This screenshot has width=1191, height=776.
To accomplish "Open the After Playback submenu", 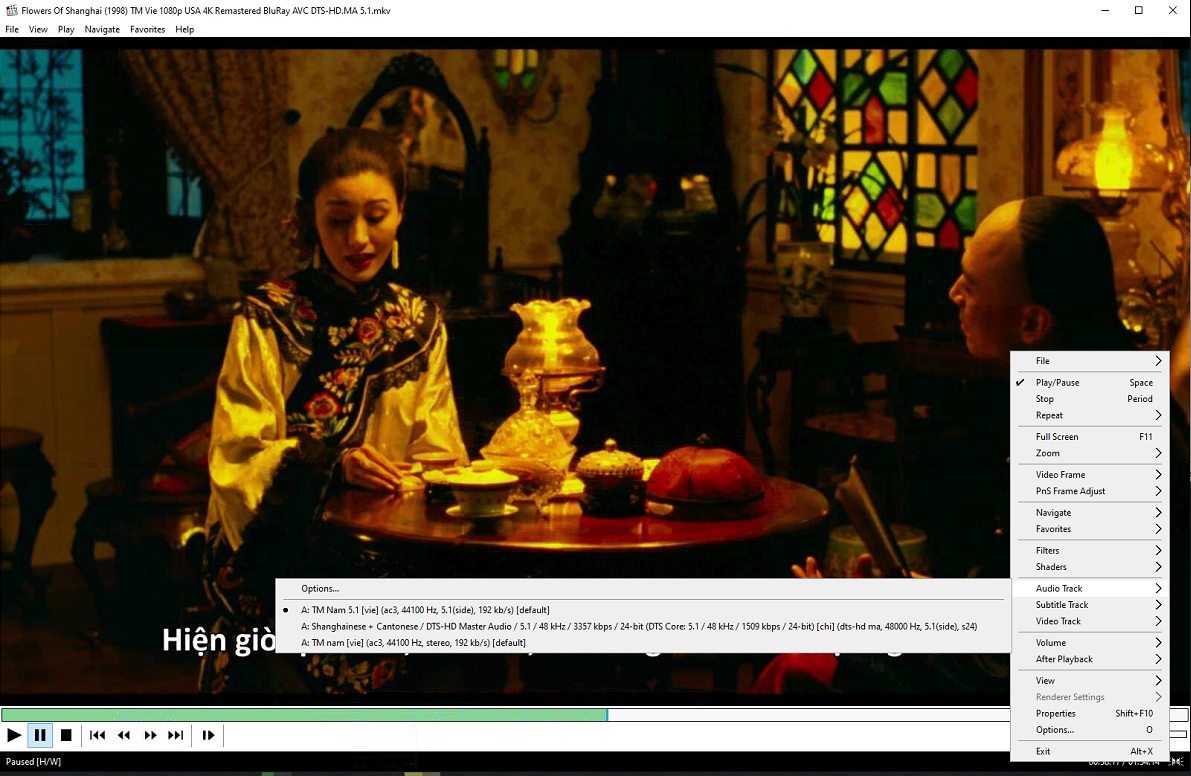I will (x=1090, y=659).
